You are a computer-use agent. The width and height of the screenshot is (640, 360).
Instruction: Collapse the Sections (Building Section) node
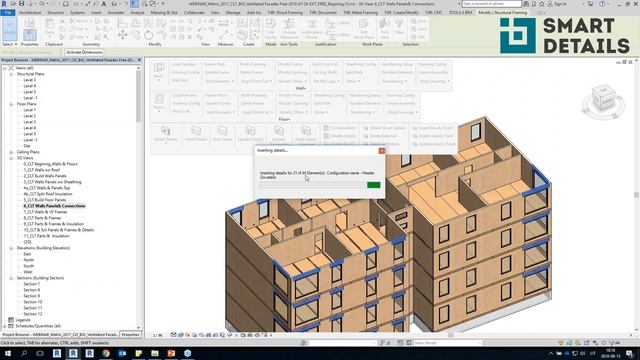click(11, 278)
